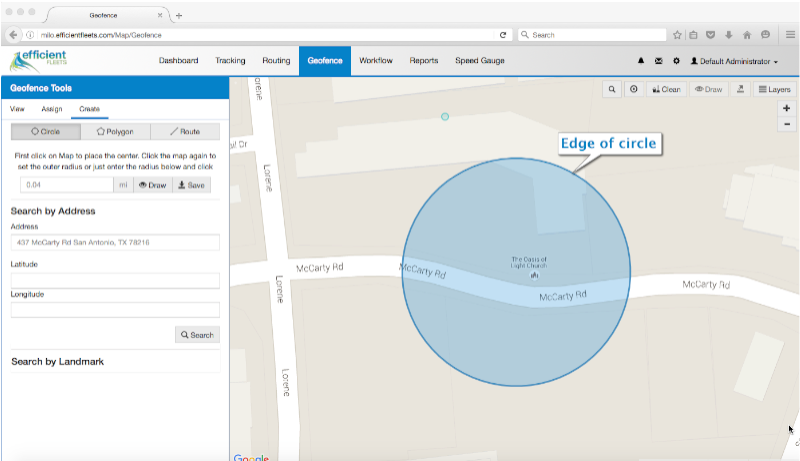
Task: Open the Routing menu
Action: click(x=276, y=60)
